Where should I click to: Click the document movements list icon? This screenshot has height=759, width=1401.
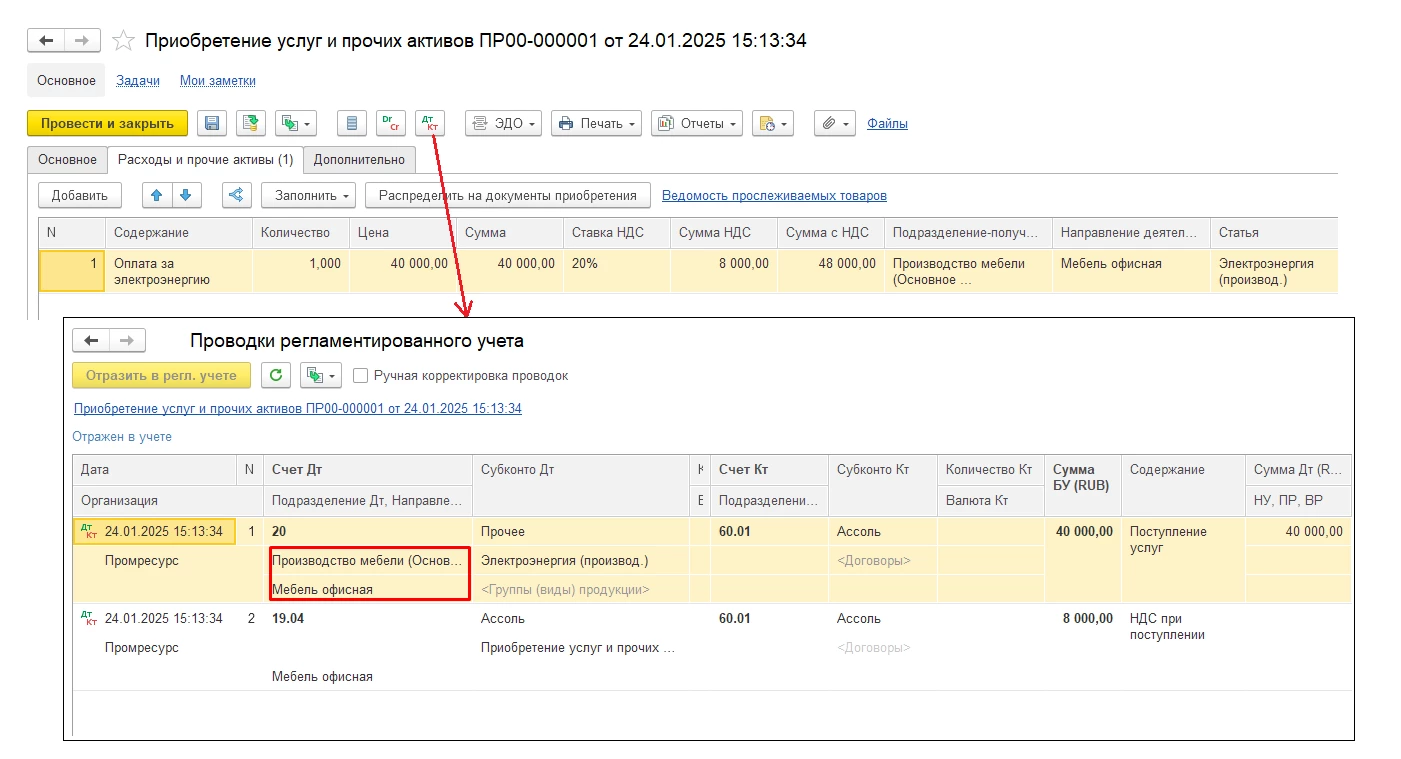pyautogui.click(x=351, y=123)
